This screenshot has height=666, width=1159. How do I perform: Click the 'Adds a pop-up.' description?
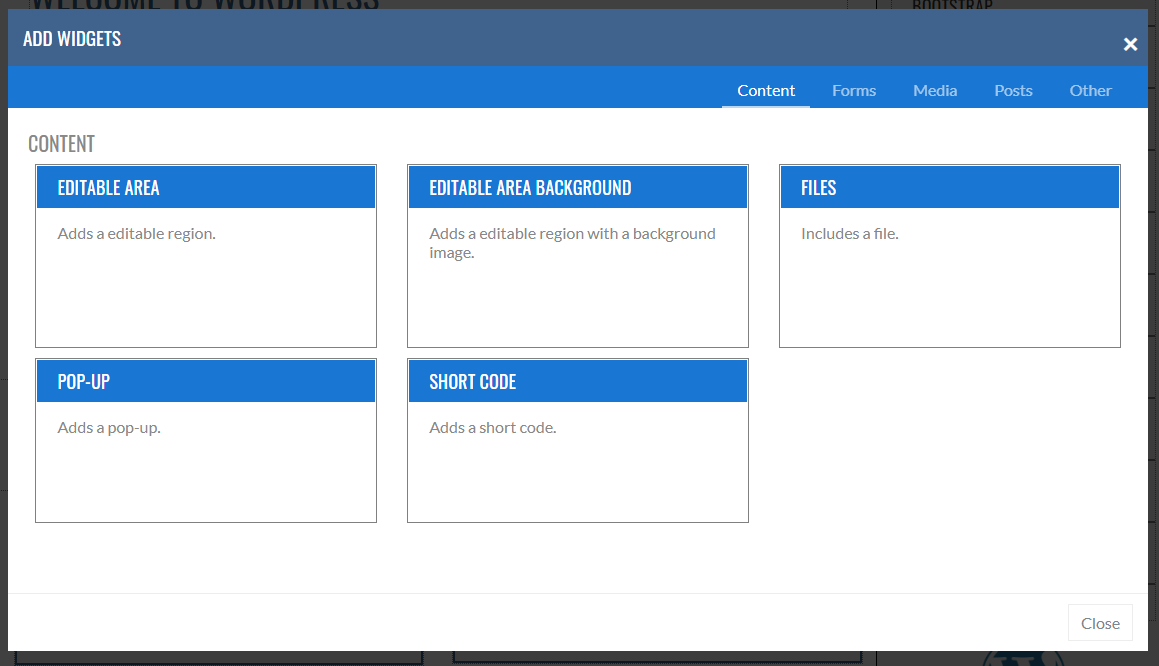point(109,428)
